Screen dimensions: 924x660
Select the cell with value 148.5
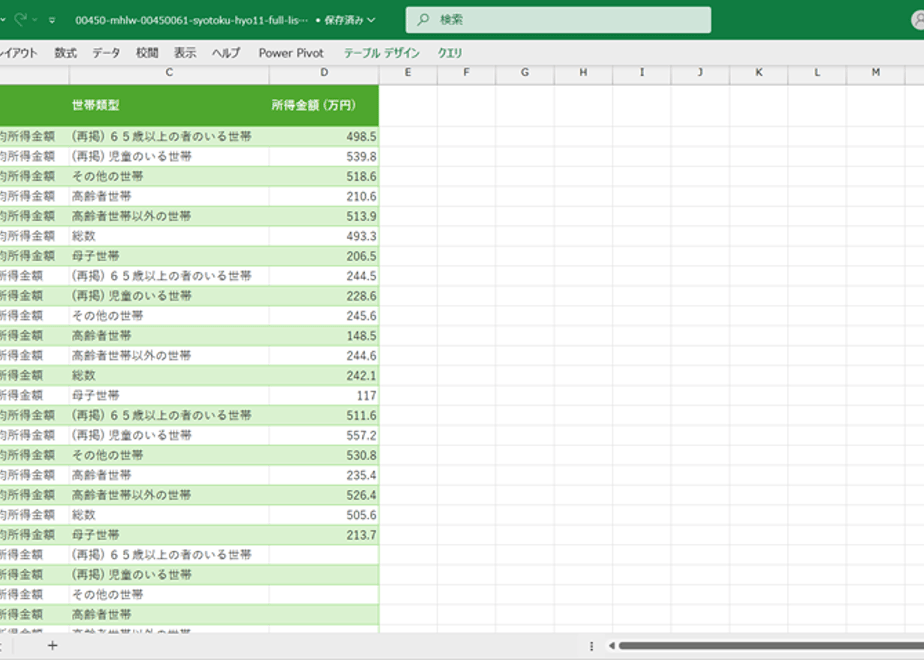click(x=324, y=336)
